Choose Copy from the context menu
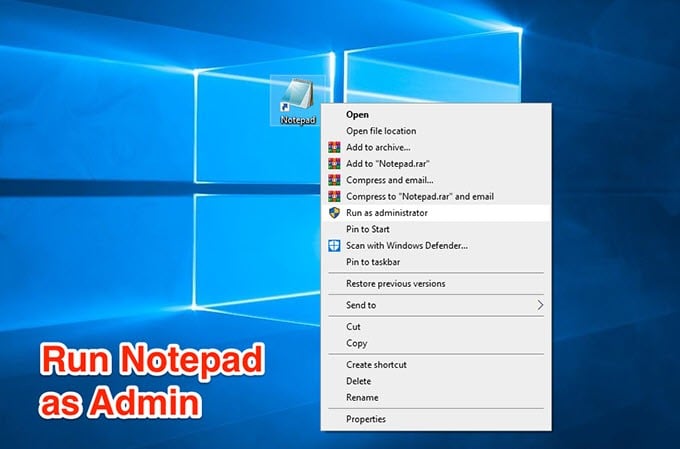This screenshot has height=449, width=680. coord(436,343)
